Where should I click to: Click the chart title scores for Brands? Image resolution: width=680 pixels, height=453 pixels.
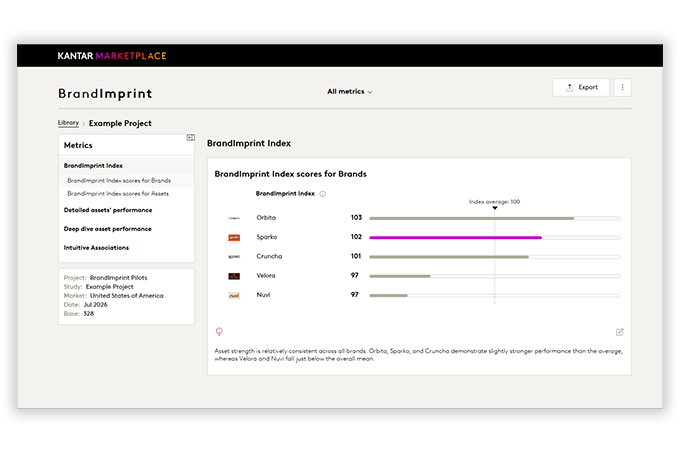[291, 174]
